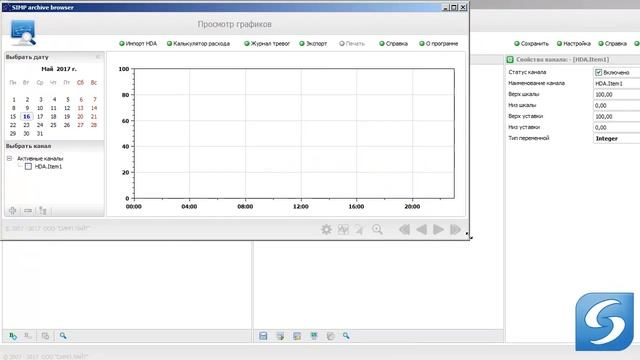Click the Низ шкалы value field
Screen dimensions: 640x360
[616, 105]
